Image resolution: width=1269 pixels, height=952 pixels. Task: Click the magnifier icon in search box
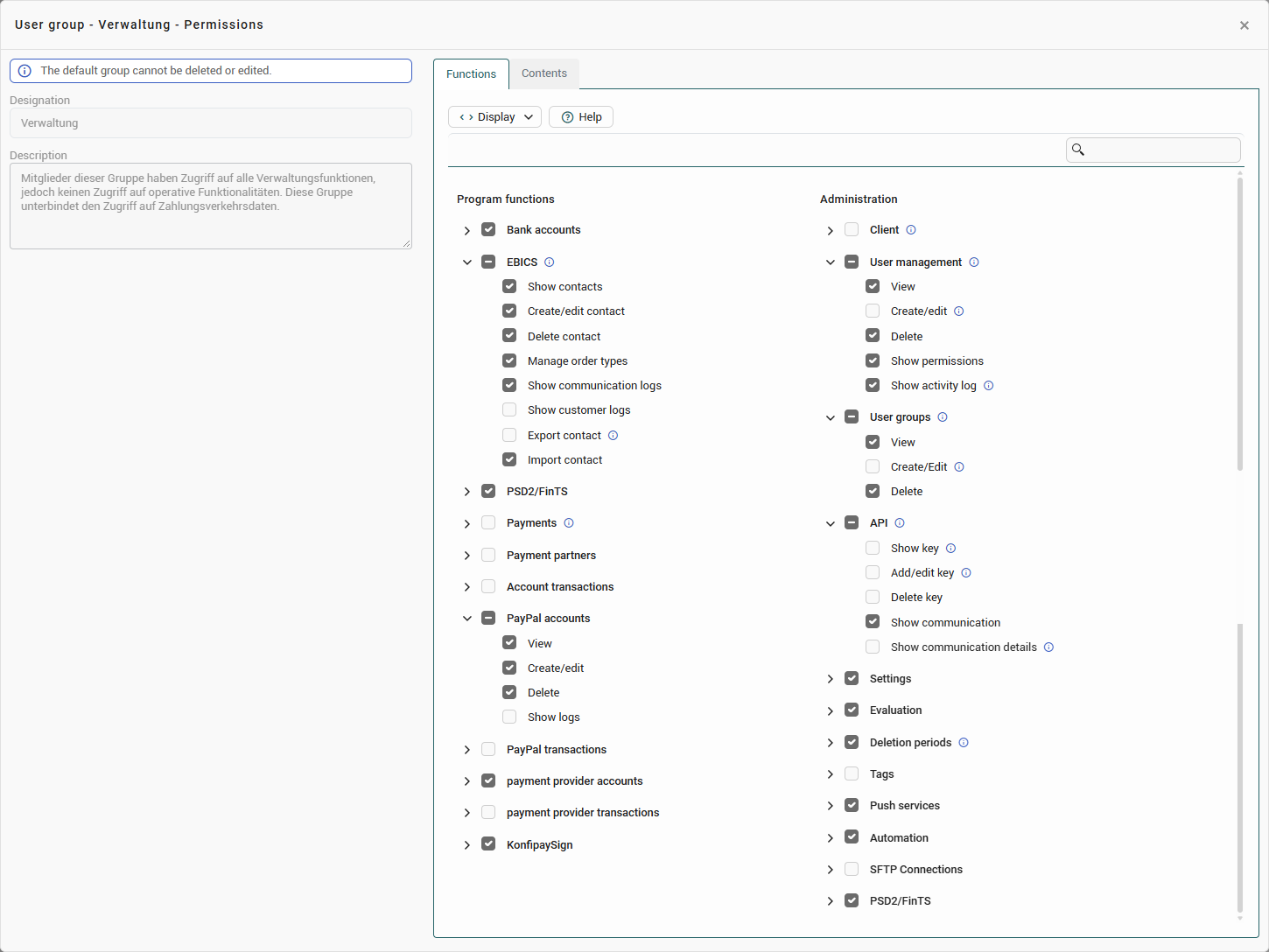point(1078,150)
